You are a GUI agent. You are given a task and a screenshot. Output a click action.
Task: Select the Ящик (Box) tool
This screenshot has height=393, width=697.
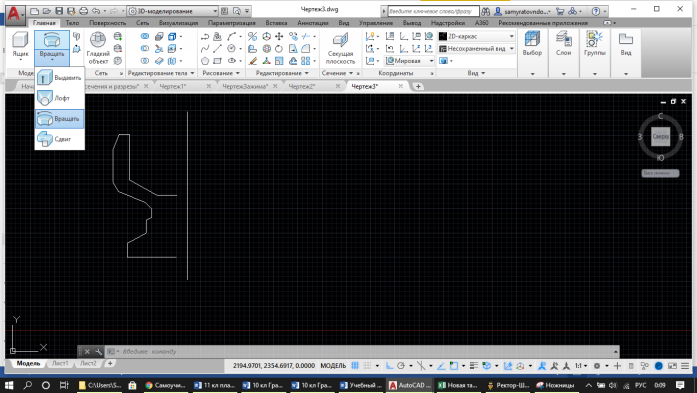point(20,45)
